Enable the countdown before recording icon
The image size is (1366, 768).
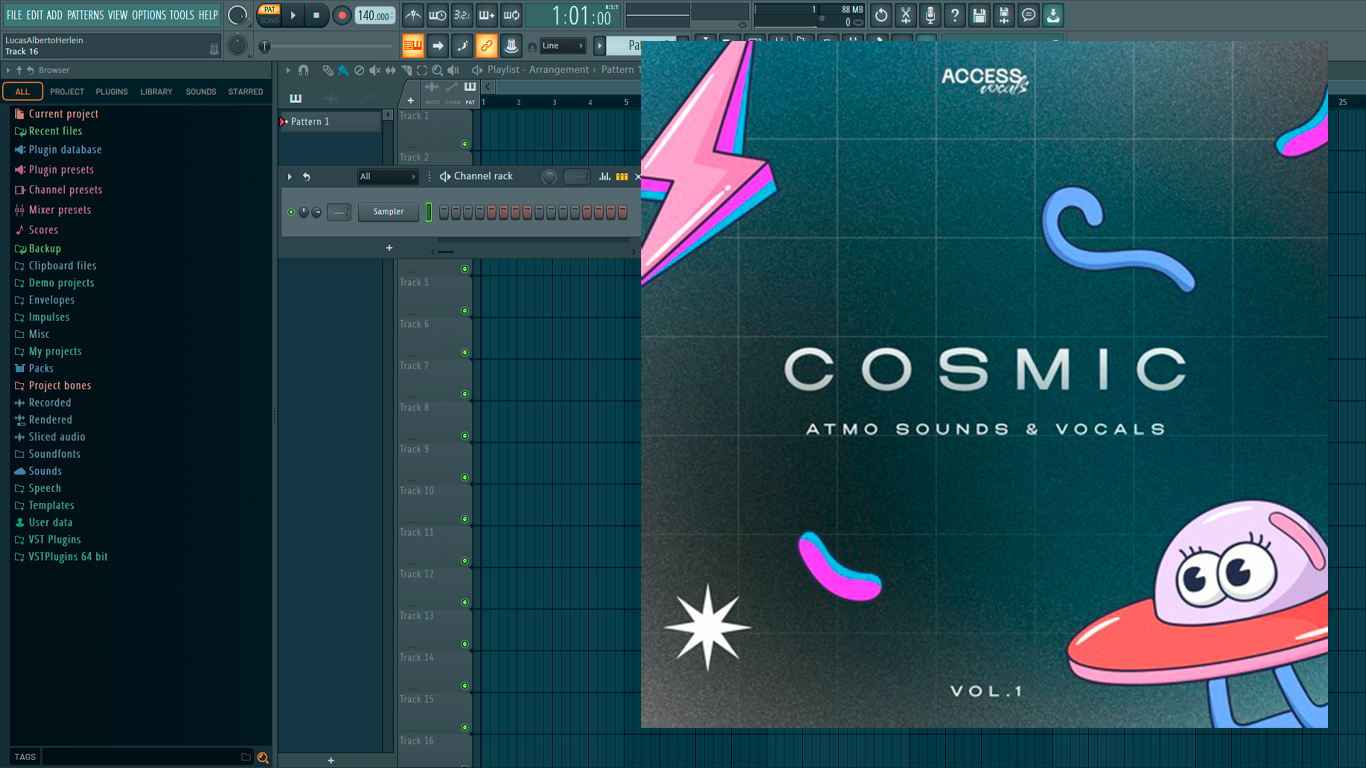[x=462, y=15]
